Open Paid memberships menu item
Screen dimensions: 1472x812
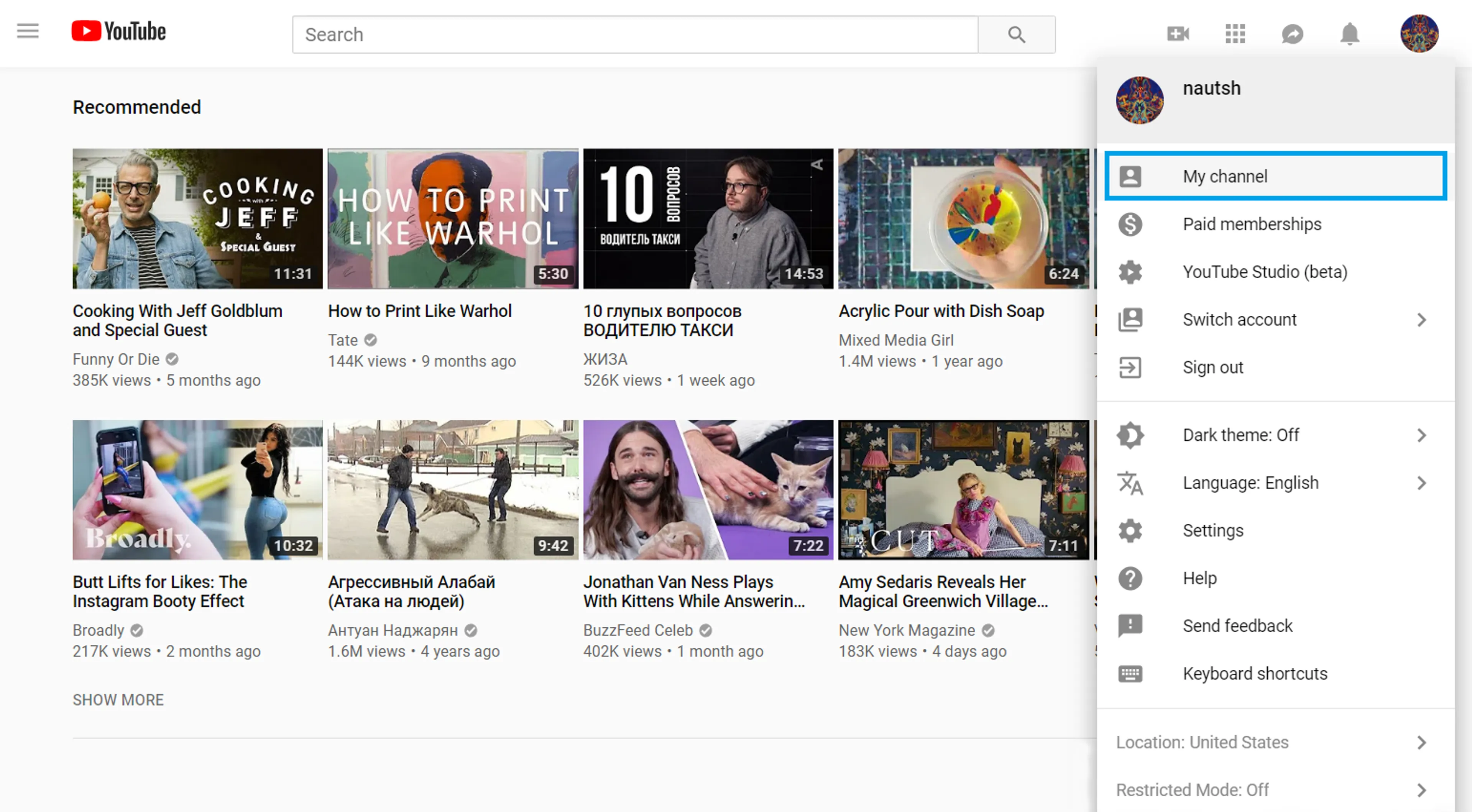pos(1252,224)
